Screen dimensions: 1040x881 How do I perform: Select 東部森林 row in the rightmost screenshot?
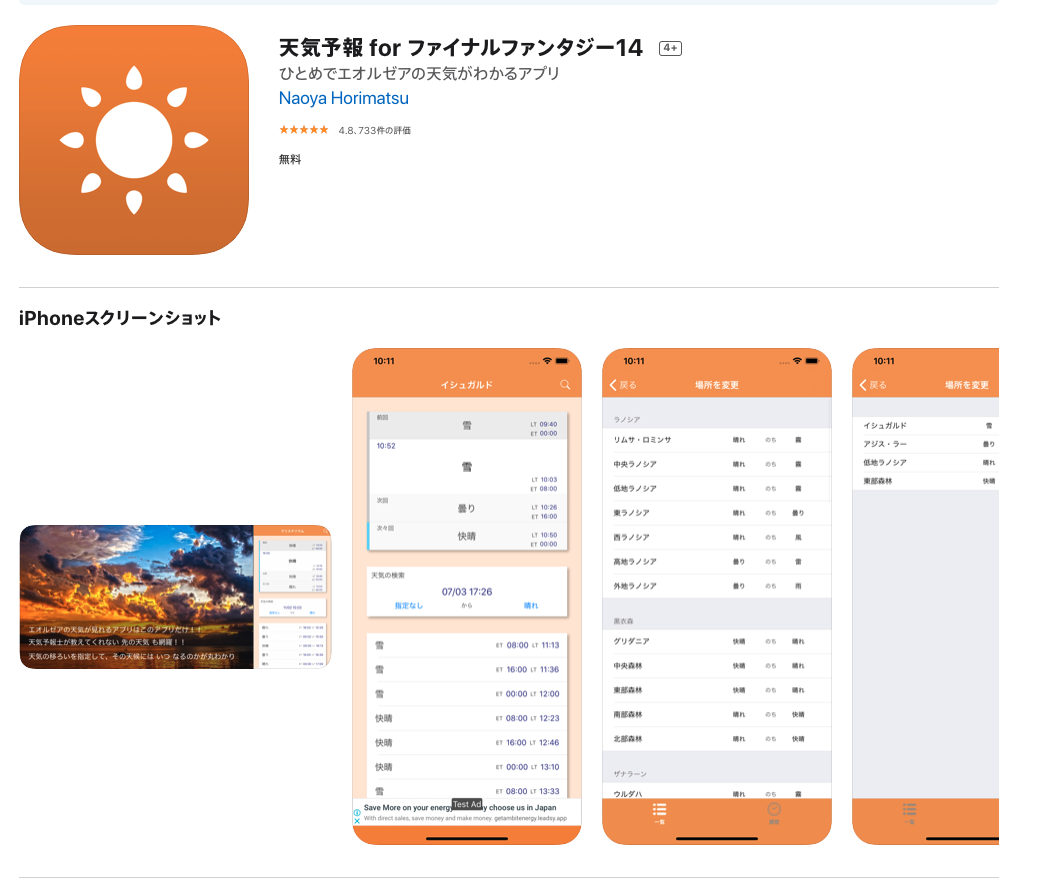925,481
